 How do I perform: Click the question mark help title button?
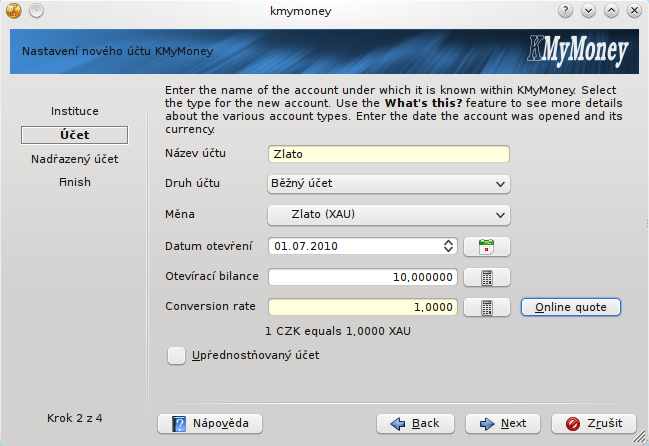[565, 10]
